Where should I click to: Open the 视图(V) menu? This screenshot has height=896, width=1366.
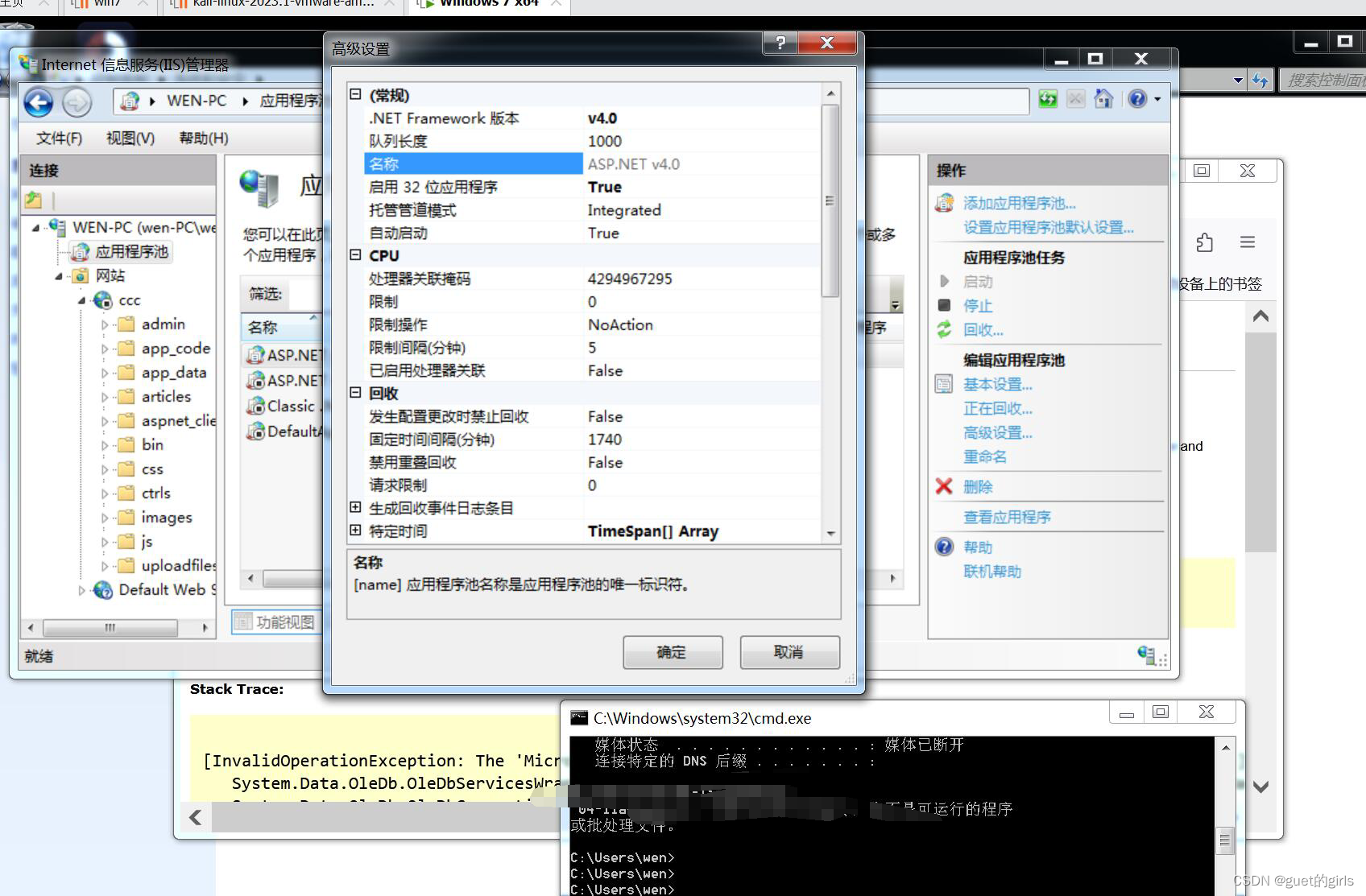(x=130, y=138)
